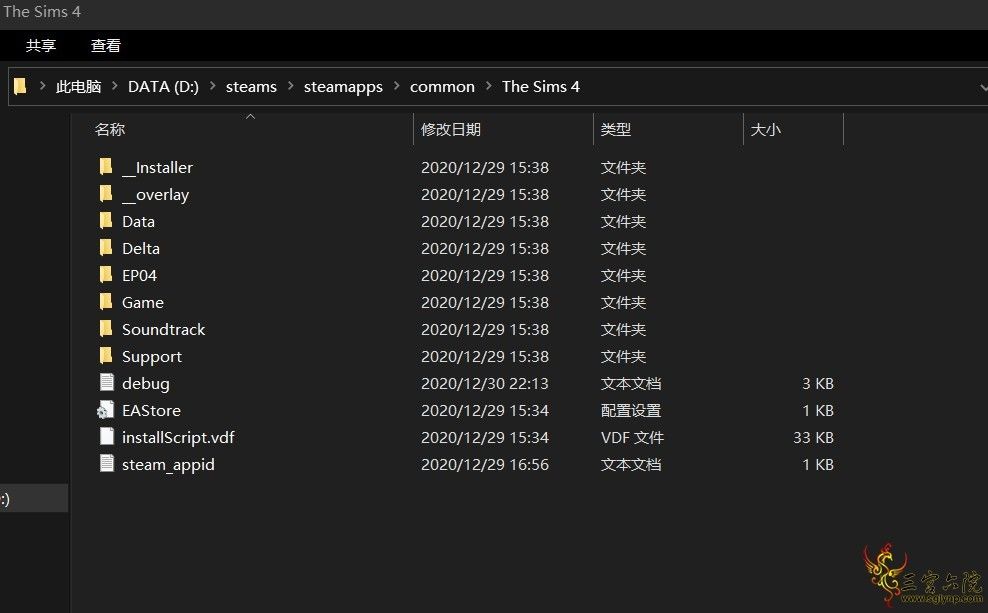The height and width of the screenshot is (613, 988).
Task: Select the Soundtrack folder name
Action: (163, 329)
